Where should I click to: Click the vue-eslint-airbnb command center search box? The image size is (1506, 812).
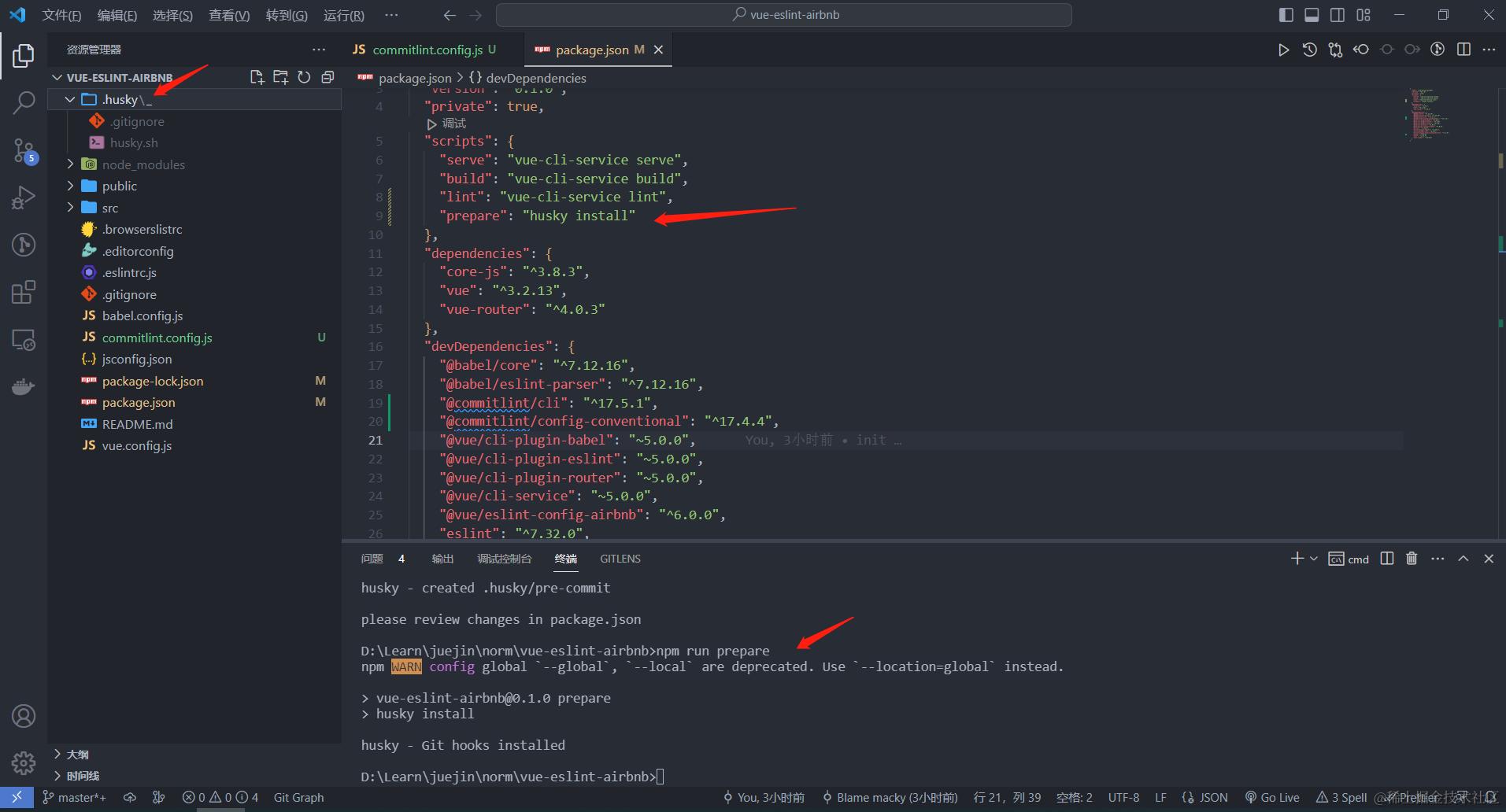tap(784, 15)
